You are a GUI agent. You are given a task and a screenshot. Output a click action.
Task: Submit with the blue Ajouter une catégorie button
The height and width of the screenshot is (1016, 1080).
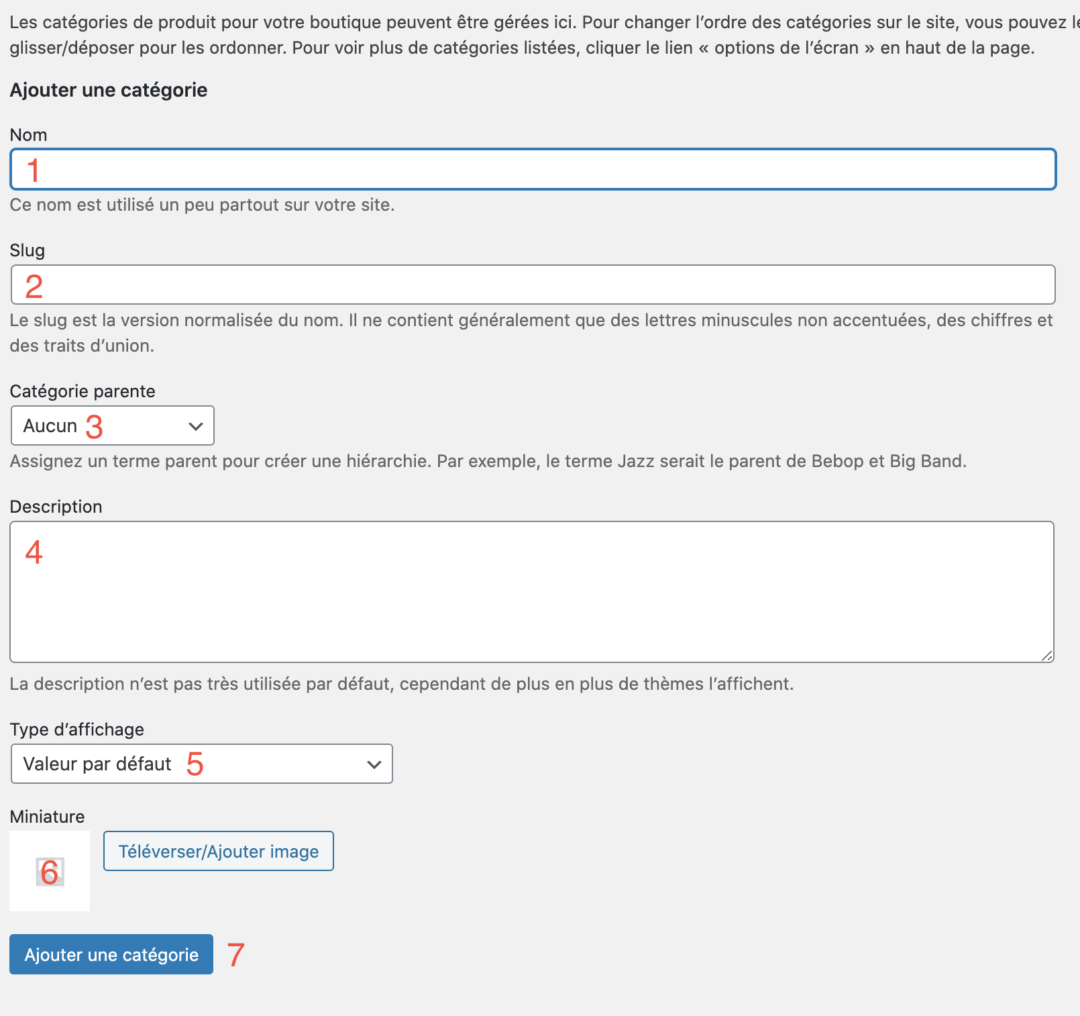(111, 955)
